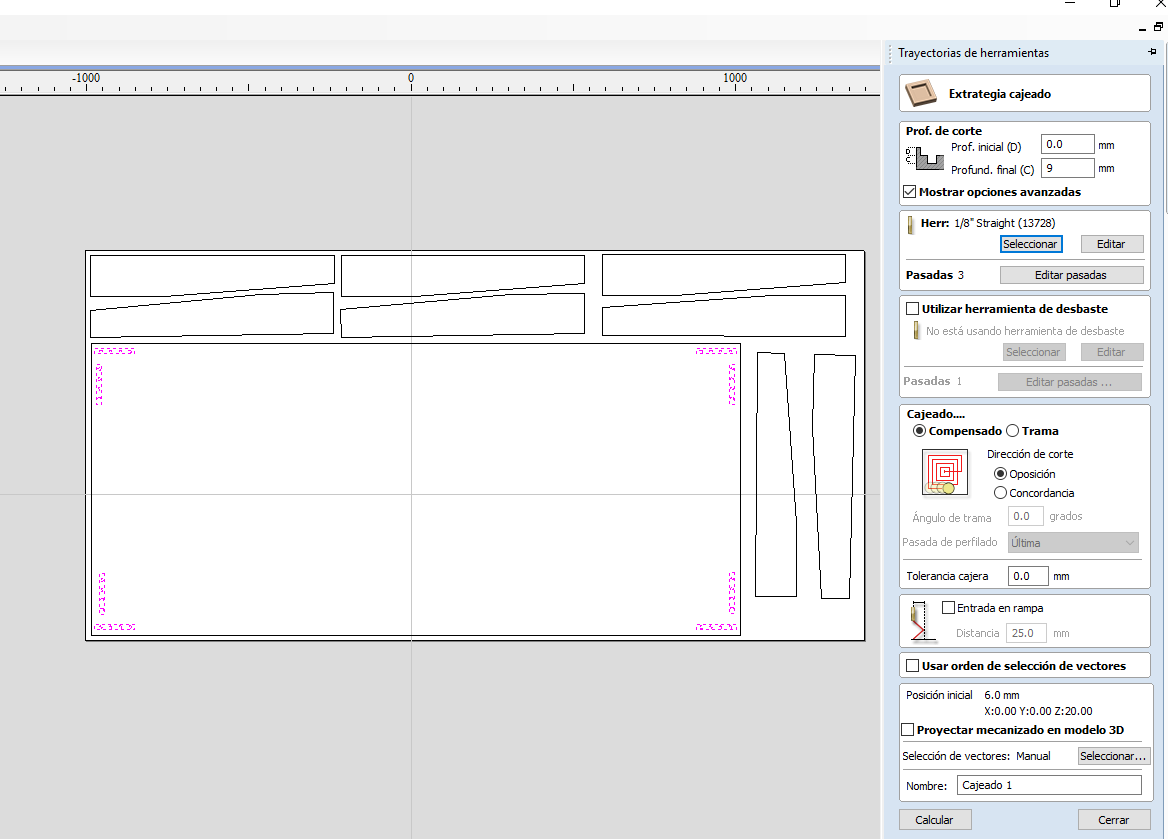The image size is (1168, 839).
Task: Click disabled Seleccionar button under desbaste
Action: pyautogui.click(x=1032, y=352)
